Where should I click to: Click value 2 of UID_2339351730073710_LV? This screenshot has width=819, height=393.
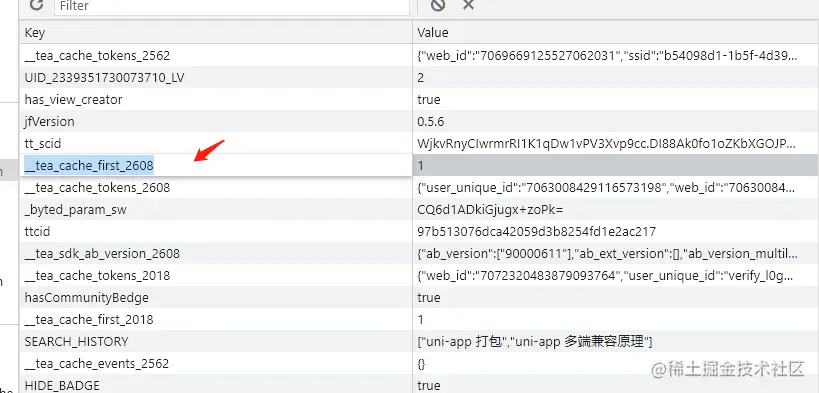coord(420,77)
